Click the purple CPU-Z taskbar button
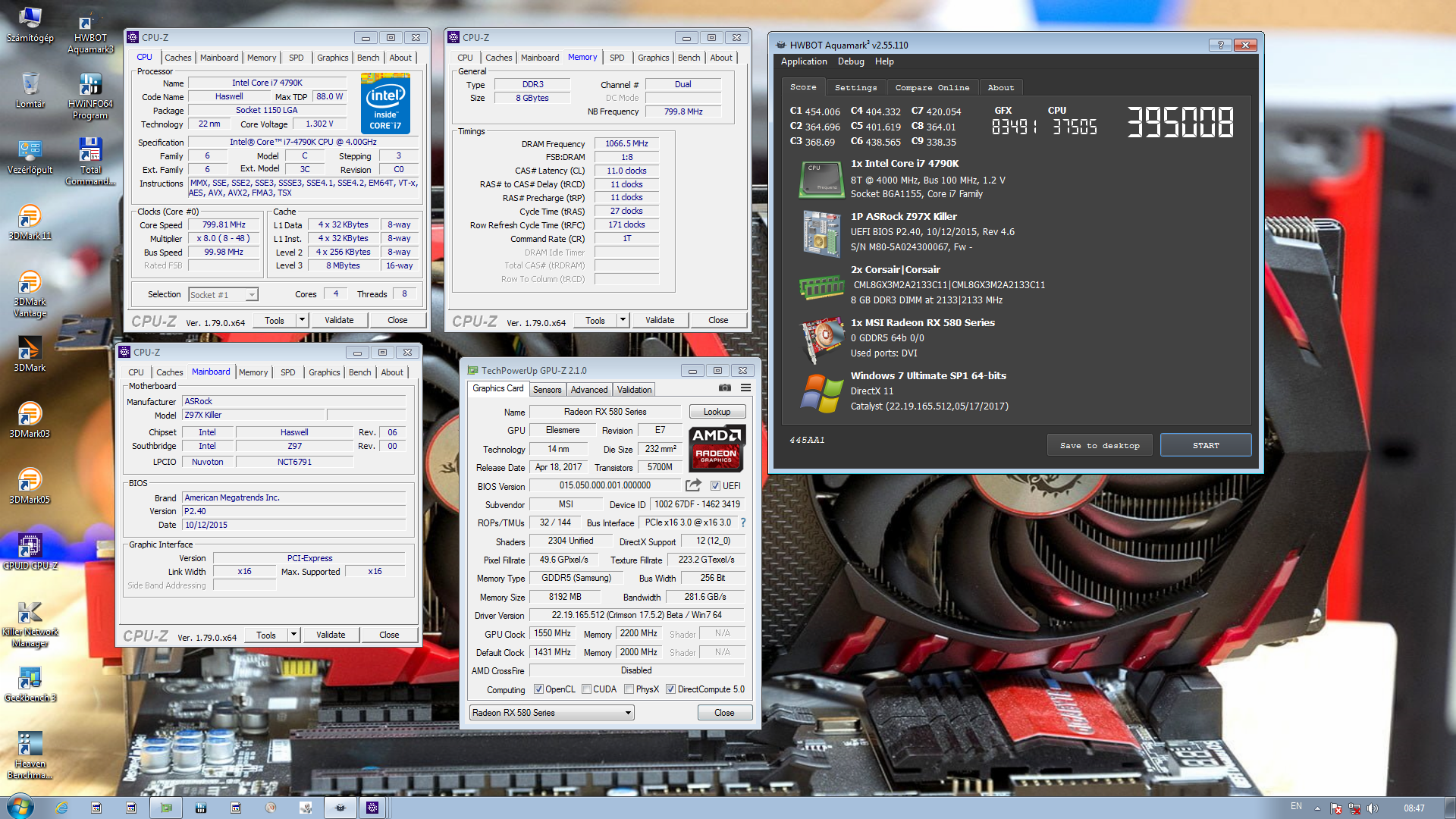The image size is (1456, 819). point(372,808)
